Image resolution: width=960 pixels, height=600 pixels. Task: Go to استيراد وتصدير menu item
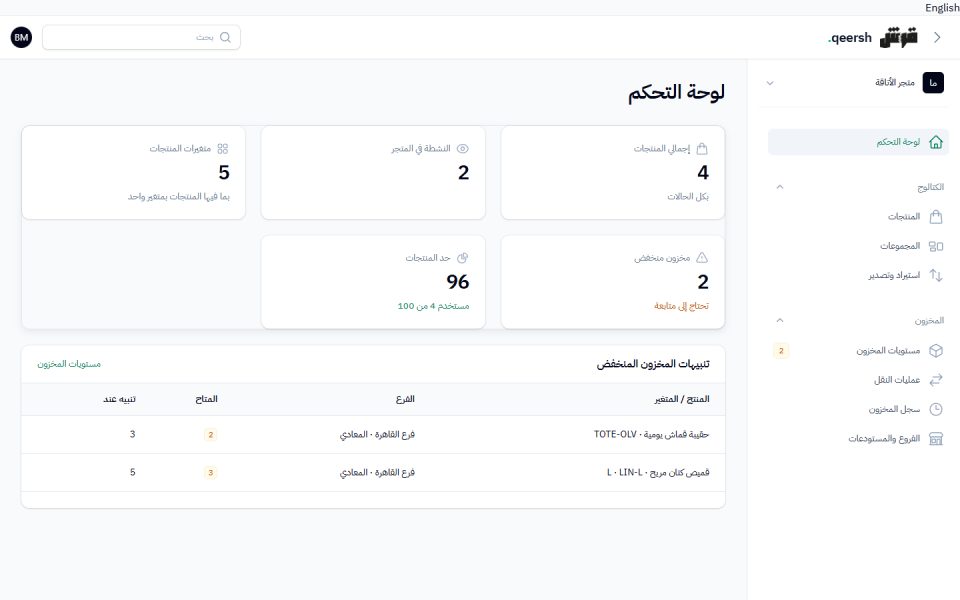[x=858, y=276]
